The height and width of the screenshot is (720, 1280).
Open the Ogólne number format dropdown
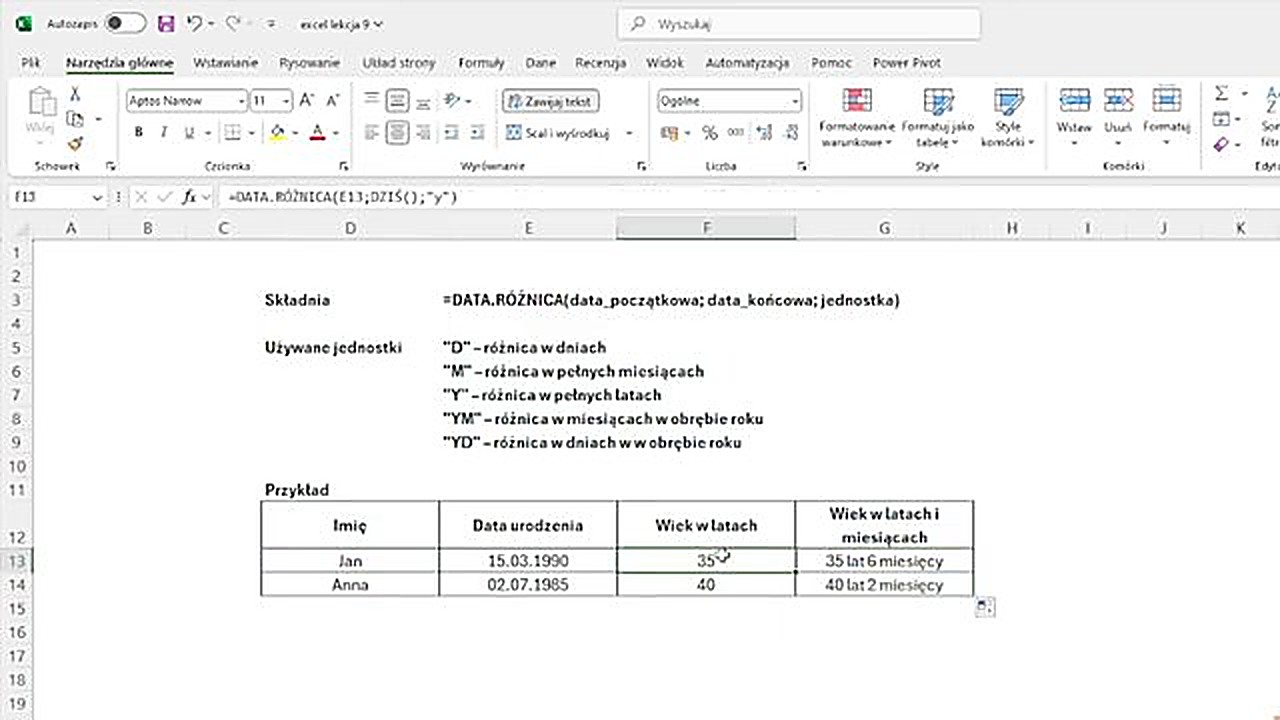point(793,100)
